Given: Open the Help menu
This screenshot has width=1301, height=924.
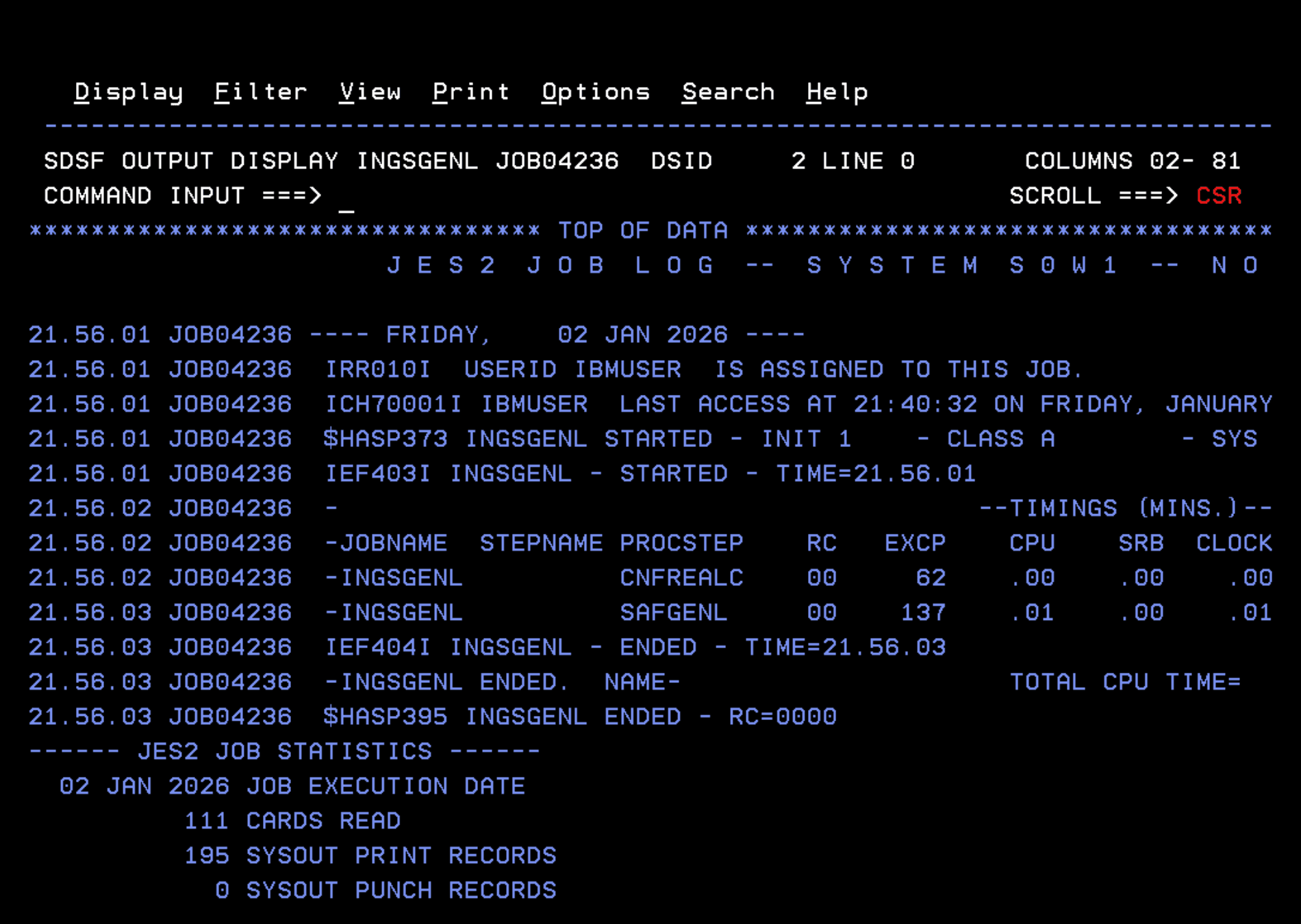Looking at the screenshot, I should 837,92.
